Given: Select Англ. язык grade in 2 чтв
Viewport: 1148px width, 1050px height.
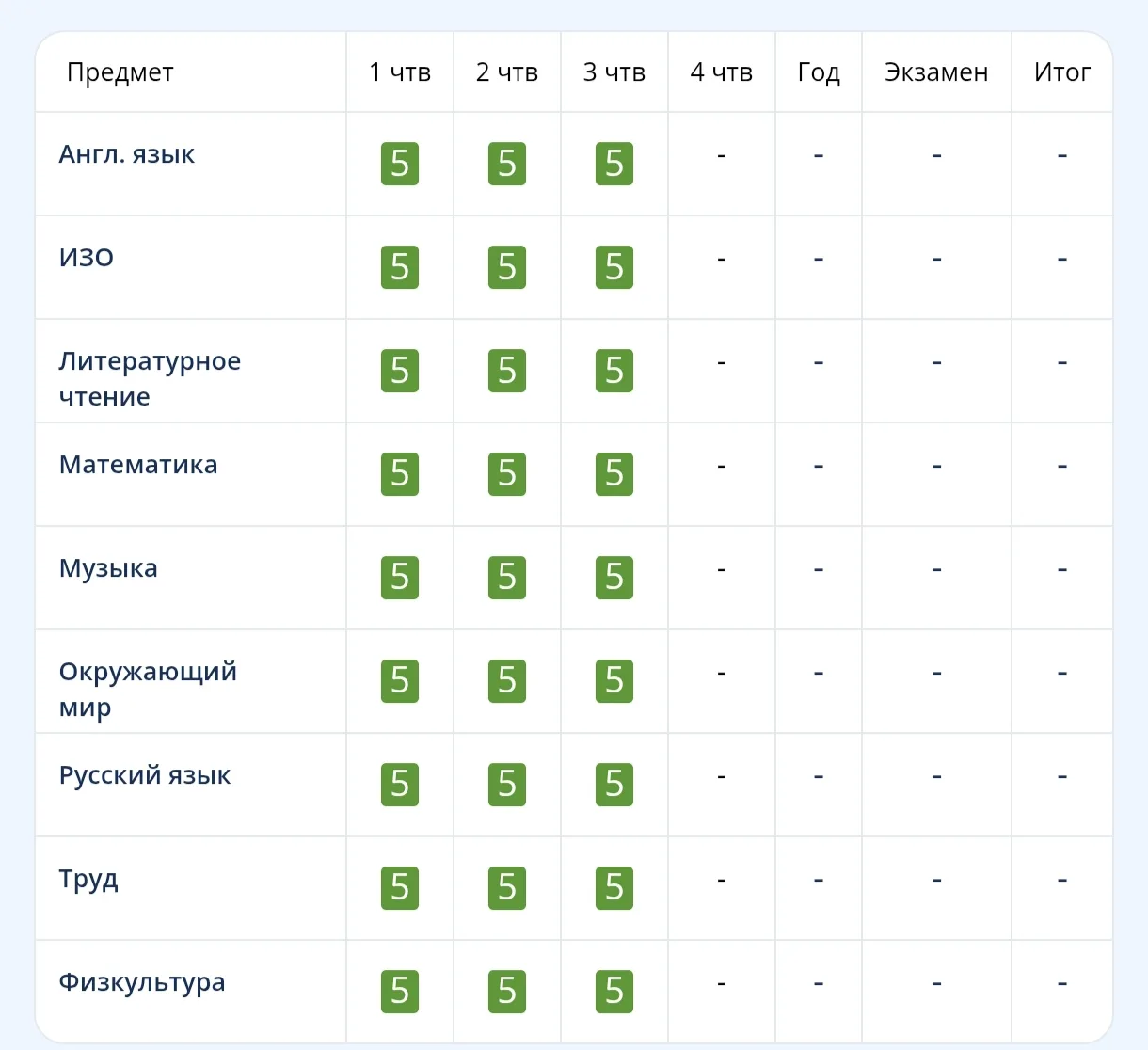Looking at the screenshot, I should tap(507, 164).
